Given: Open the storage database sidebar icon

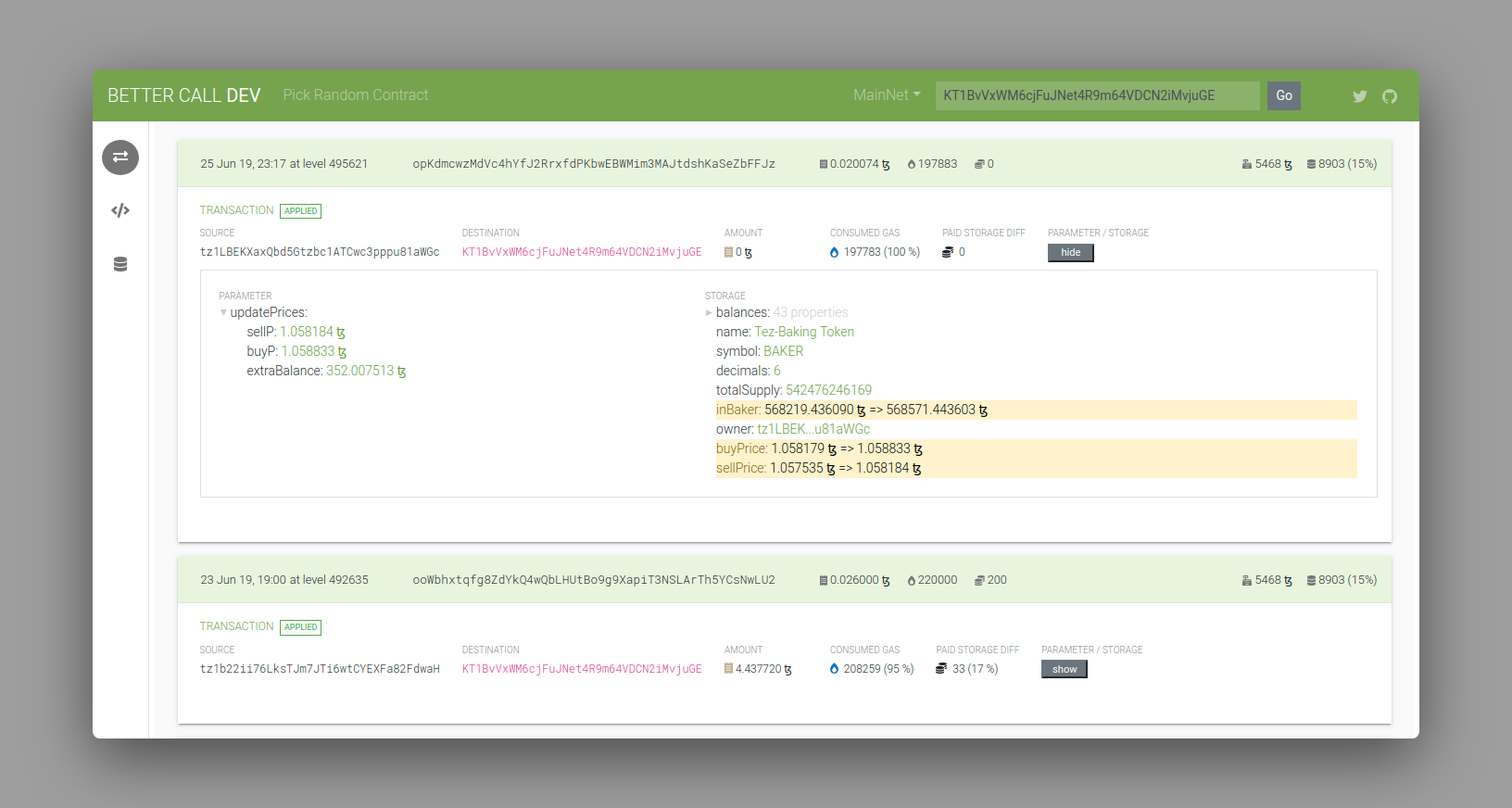Looking at the screenshot, I should tap(120, 264).
